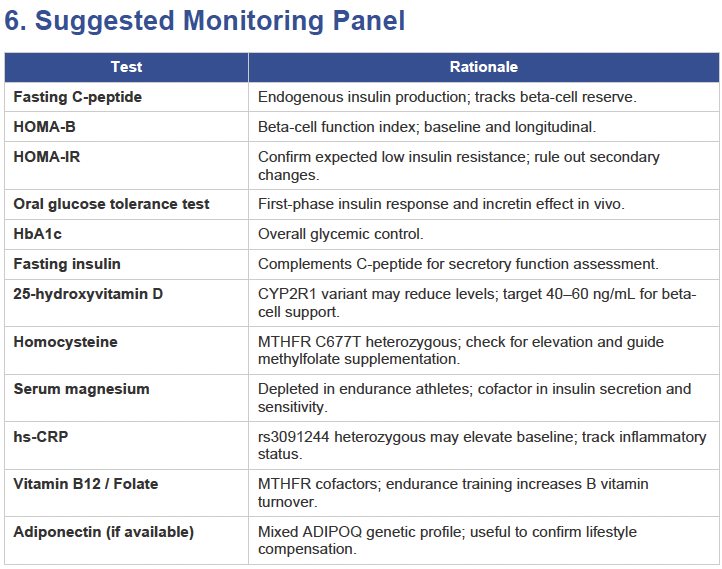Viewport: 722px width, 569px height.
Task: Click the "Rationale" column header
Action: 483,67
